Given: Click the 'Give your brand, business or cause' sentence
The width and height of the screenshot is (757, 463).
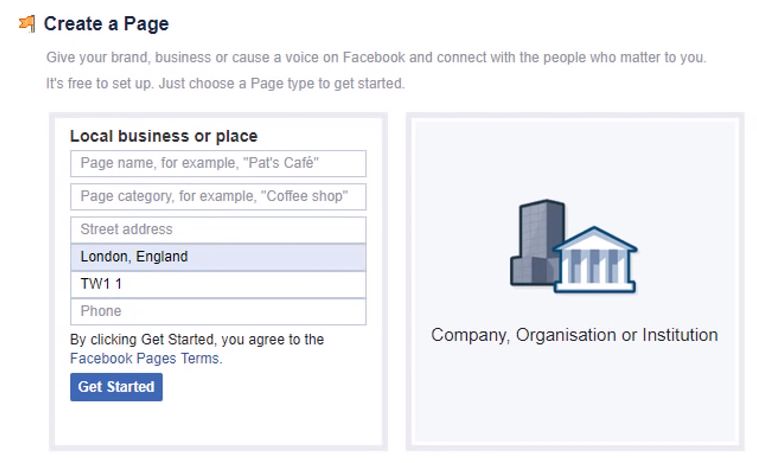Looking at the screenshot, I should coord(376,58).
